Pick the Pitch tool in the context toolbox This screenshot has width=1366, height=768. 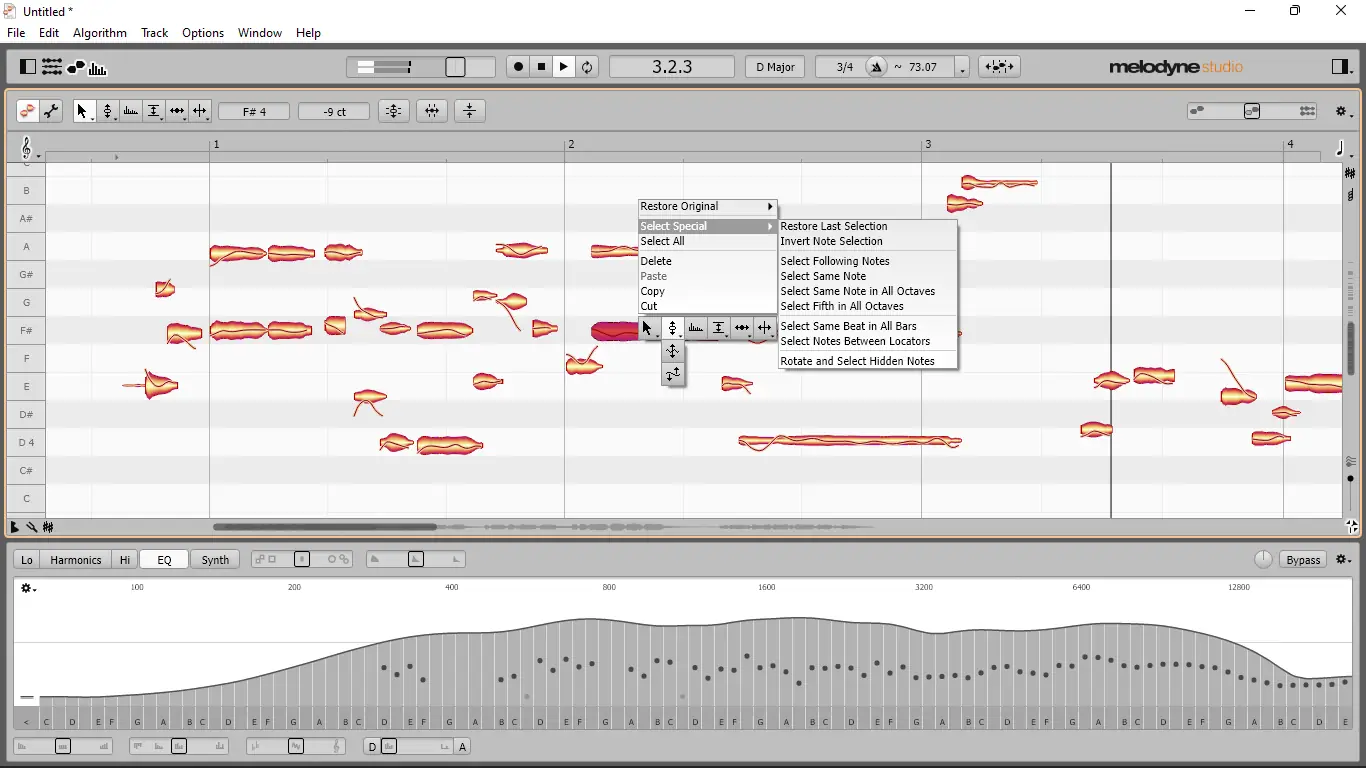(x=673, y=328)
